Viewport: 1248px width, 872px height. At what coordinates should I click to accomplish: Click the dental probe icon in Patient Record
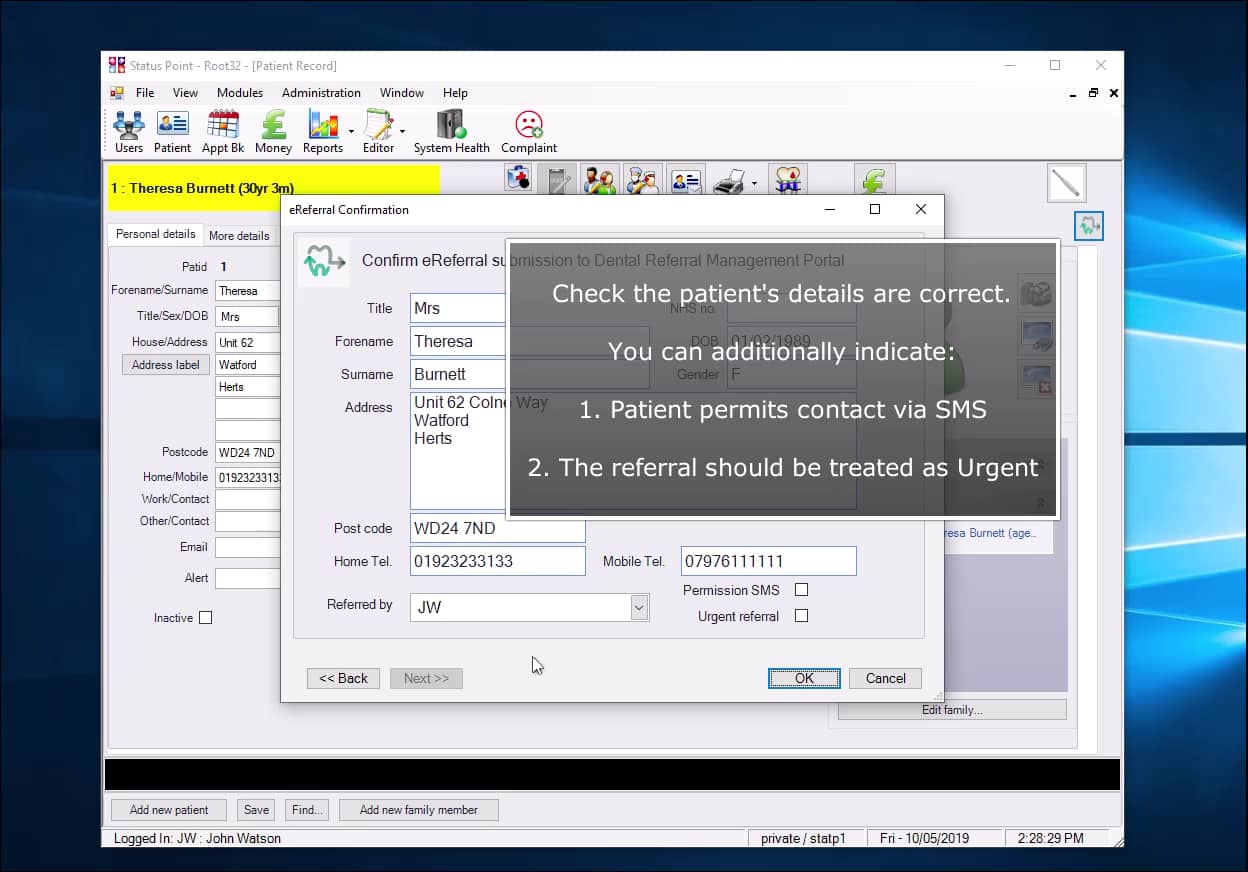(1066, 183)
